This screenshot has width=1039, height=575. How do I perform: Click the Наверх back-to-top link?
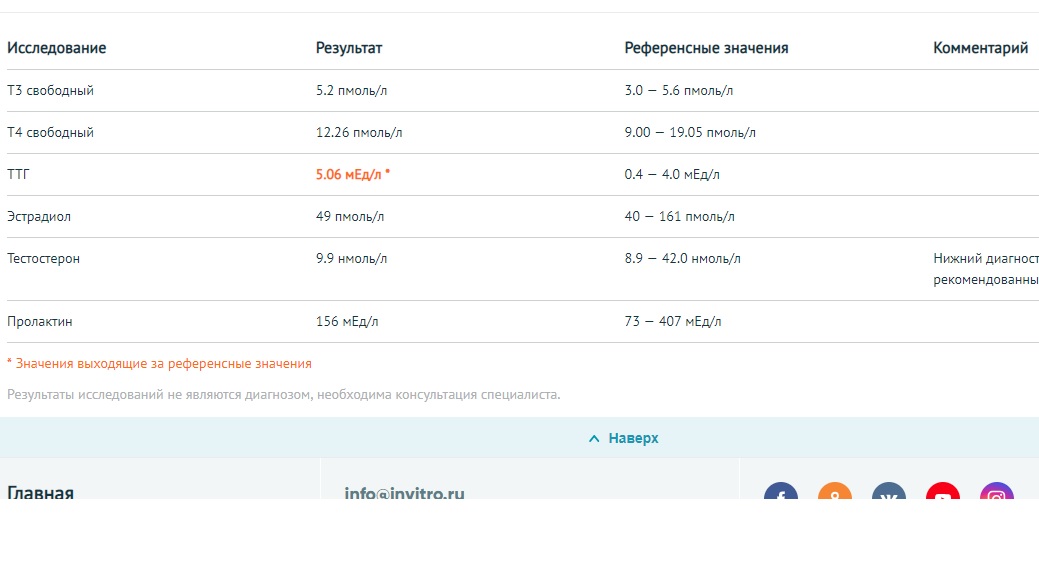coord(633,439)
